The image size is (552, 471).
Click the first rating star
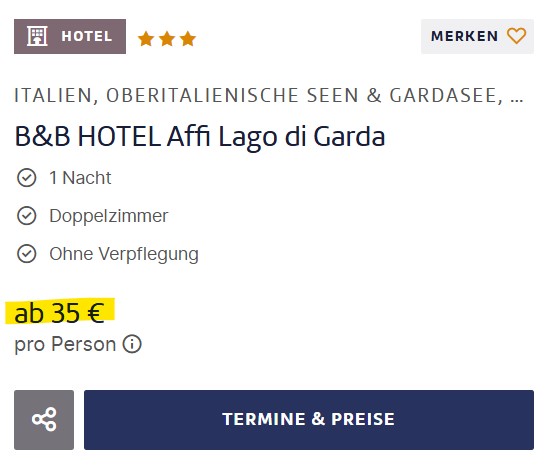point(146,39)
